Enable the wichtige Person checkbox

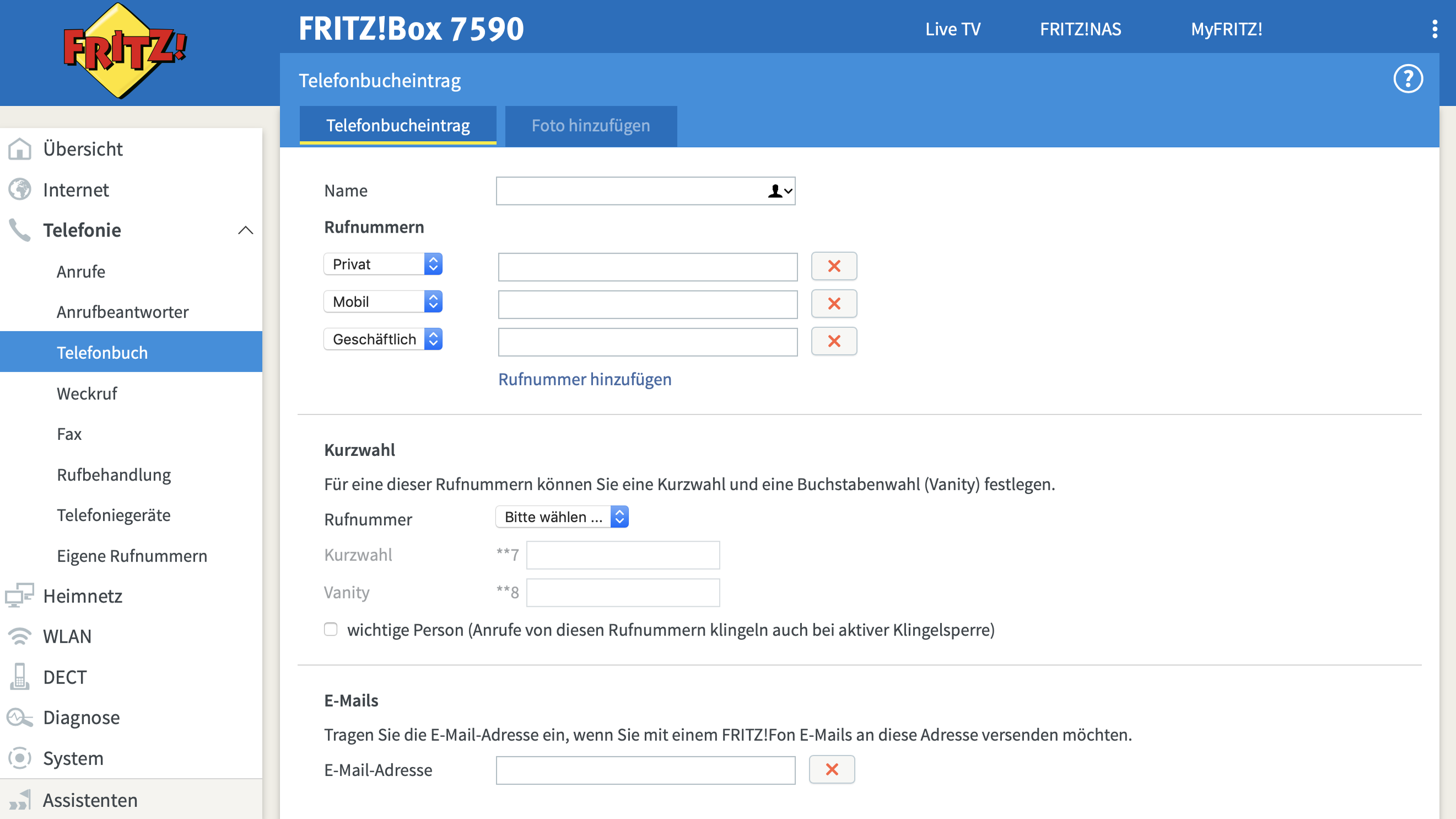click(331, 629)
